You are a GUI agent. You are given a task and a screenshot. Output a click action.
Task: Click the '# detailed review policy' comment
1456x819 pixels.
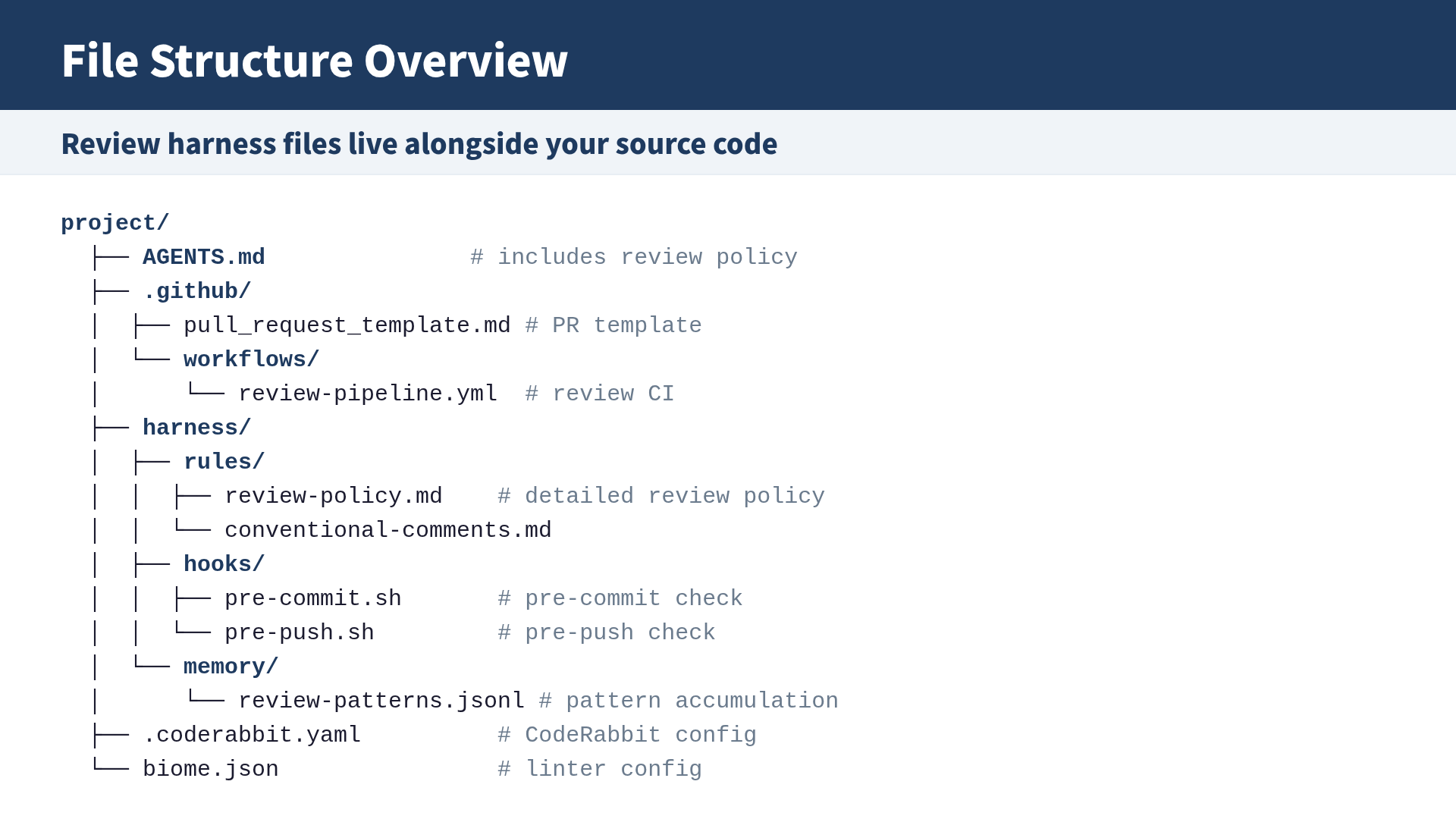(661, 496)
